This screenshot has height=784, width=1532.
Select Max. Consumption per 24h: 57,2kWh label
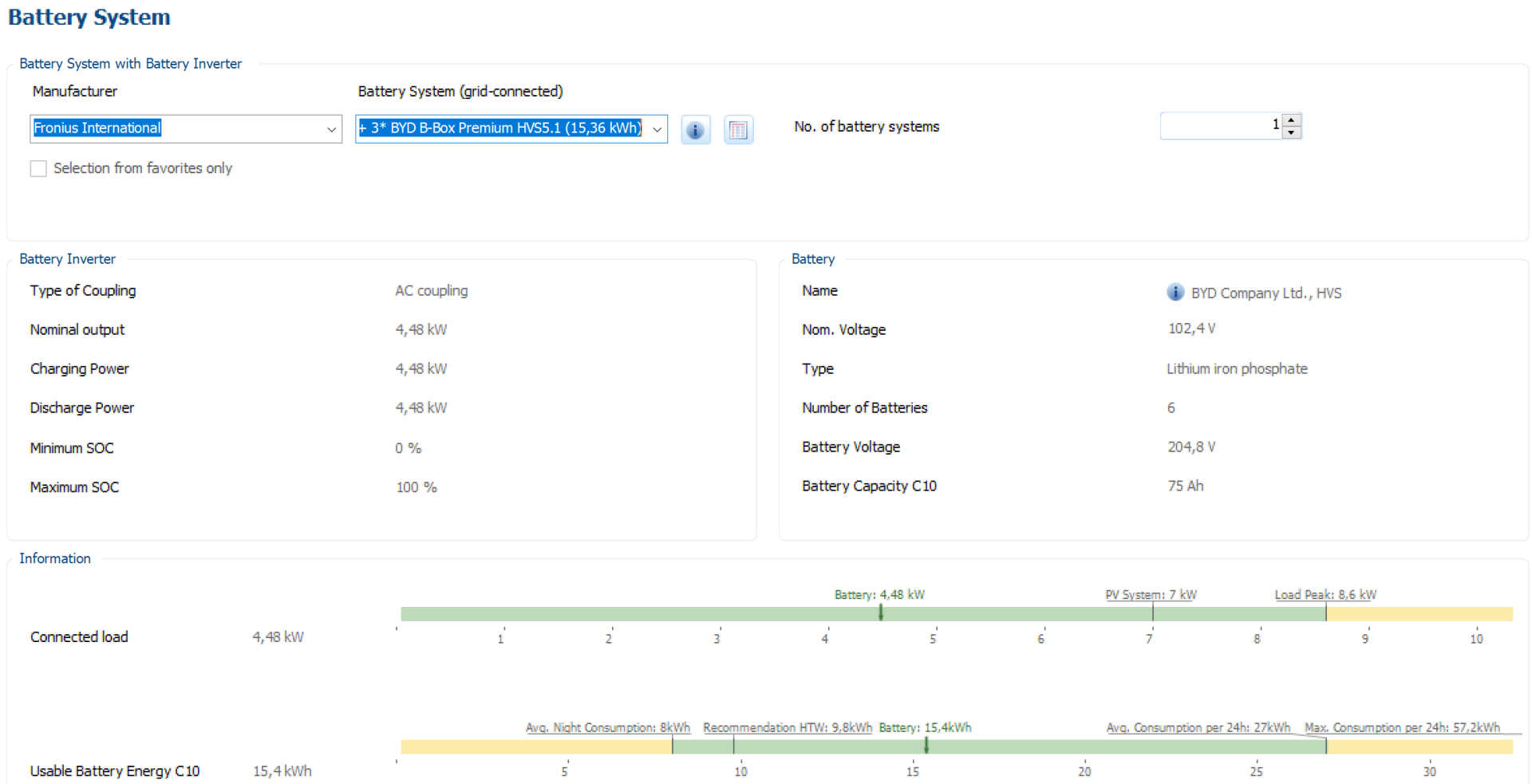pos(1401,727)
